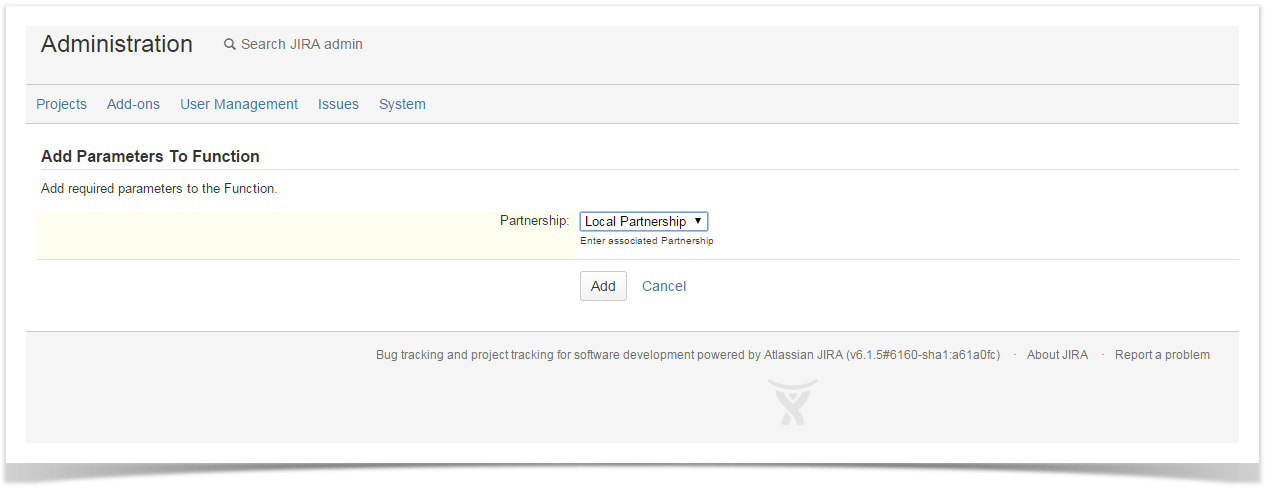Click the Enter associated Partnership hint text
Viewport: 1273px width, 492px height.
[x=646, y=241]
